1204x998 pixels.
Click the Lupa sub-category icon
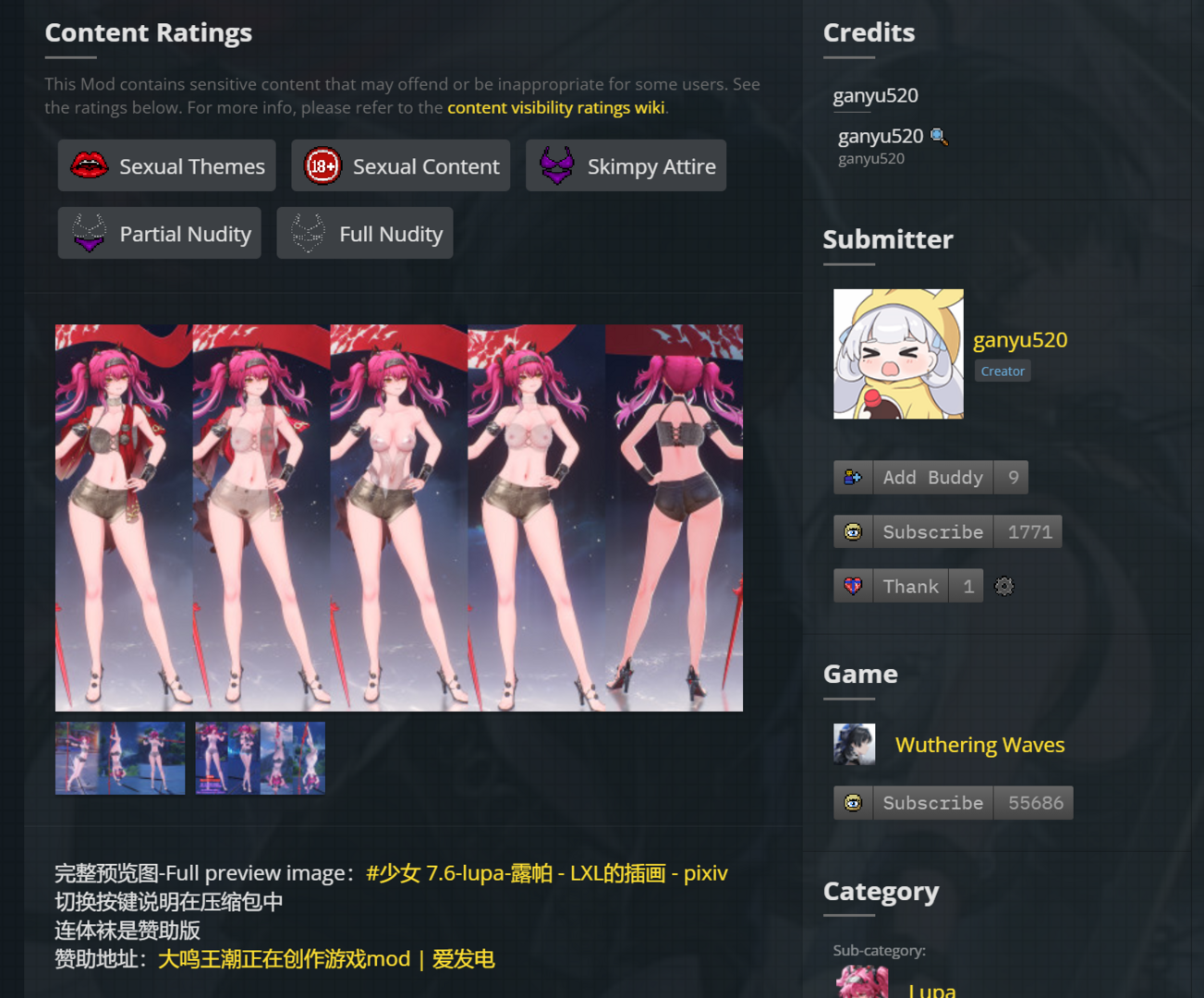pyautogui.click(x=861, y=982)
